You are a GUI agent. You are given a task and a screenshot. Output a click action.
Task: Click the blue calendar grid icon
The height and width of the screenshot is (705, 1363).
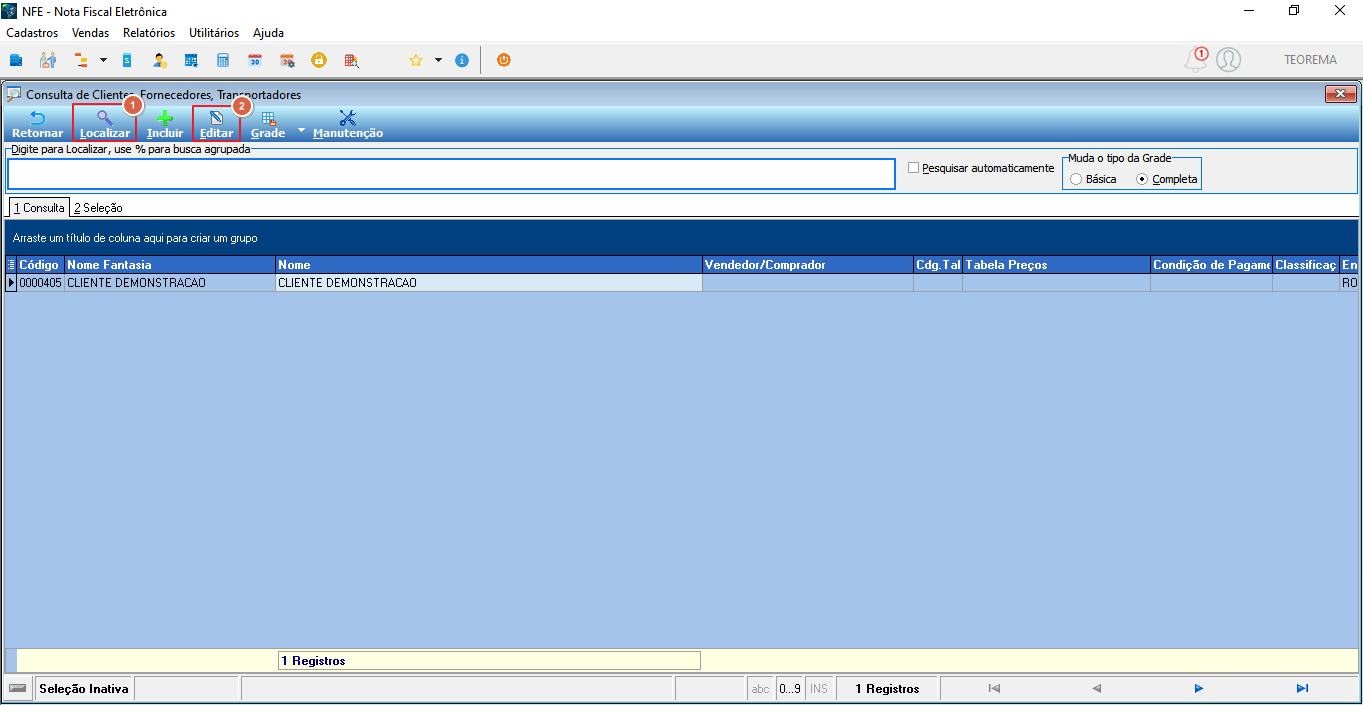191,60
